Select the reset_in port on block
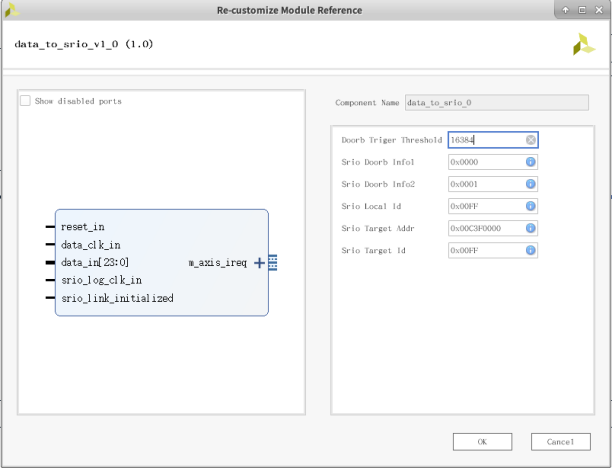 pyautogui.click(x=82, y=227)
